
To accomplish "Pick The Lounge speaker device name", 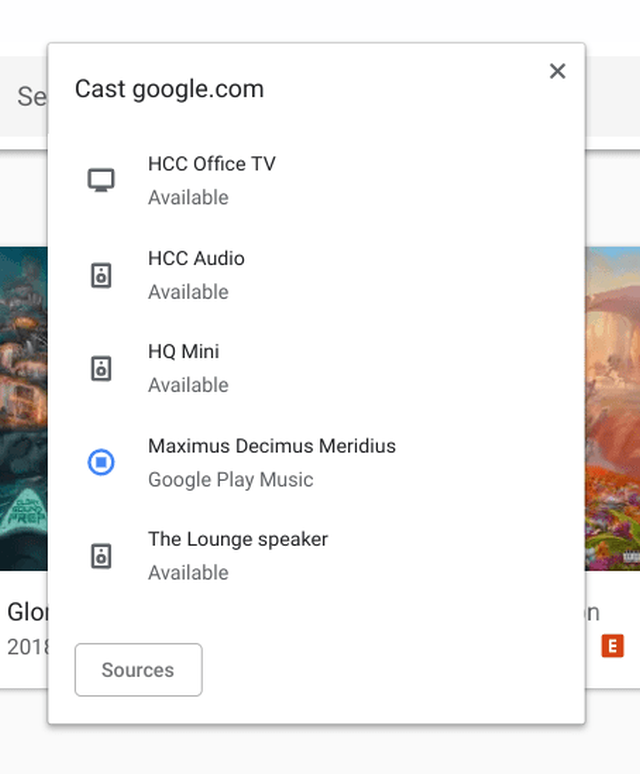I will point(238,539).
